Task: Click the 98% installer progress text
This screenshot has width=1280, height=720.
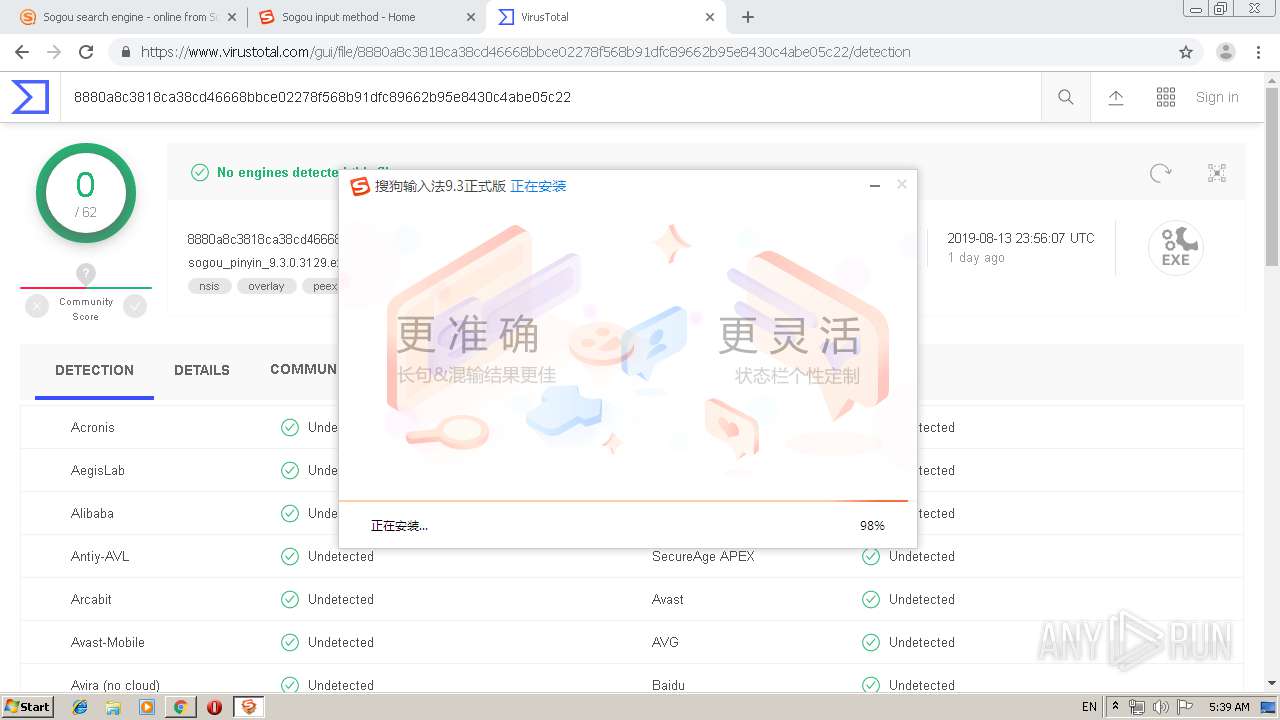Action: point(872,525)
